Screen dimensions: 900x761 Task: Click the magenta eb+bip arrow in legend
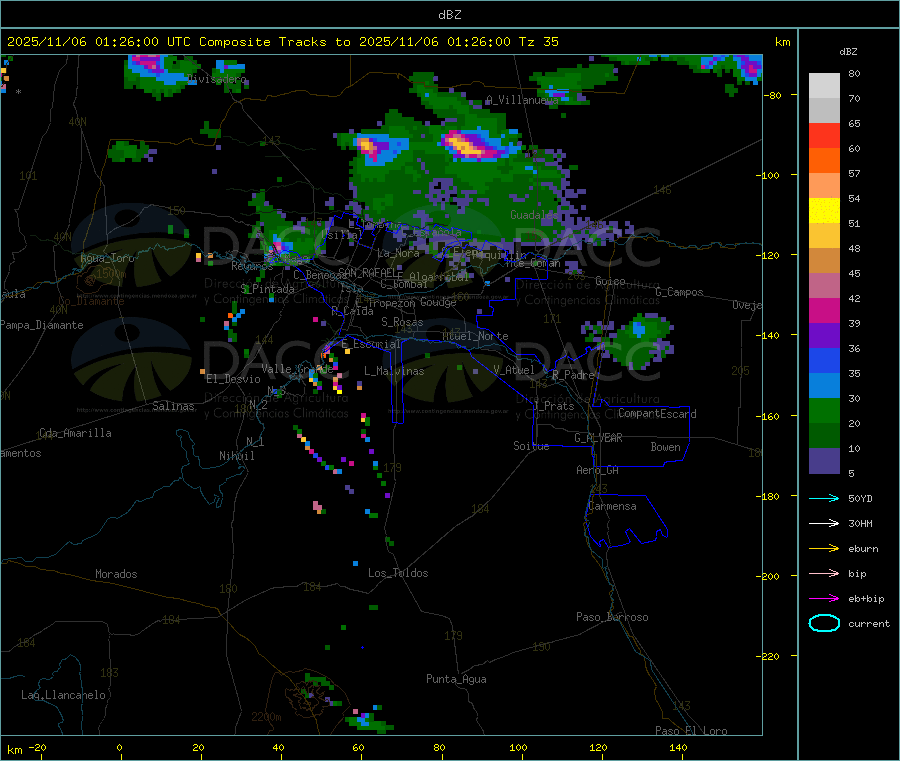coord(824,599)
